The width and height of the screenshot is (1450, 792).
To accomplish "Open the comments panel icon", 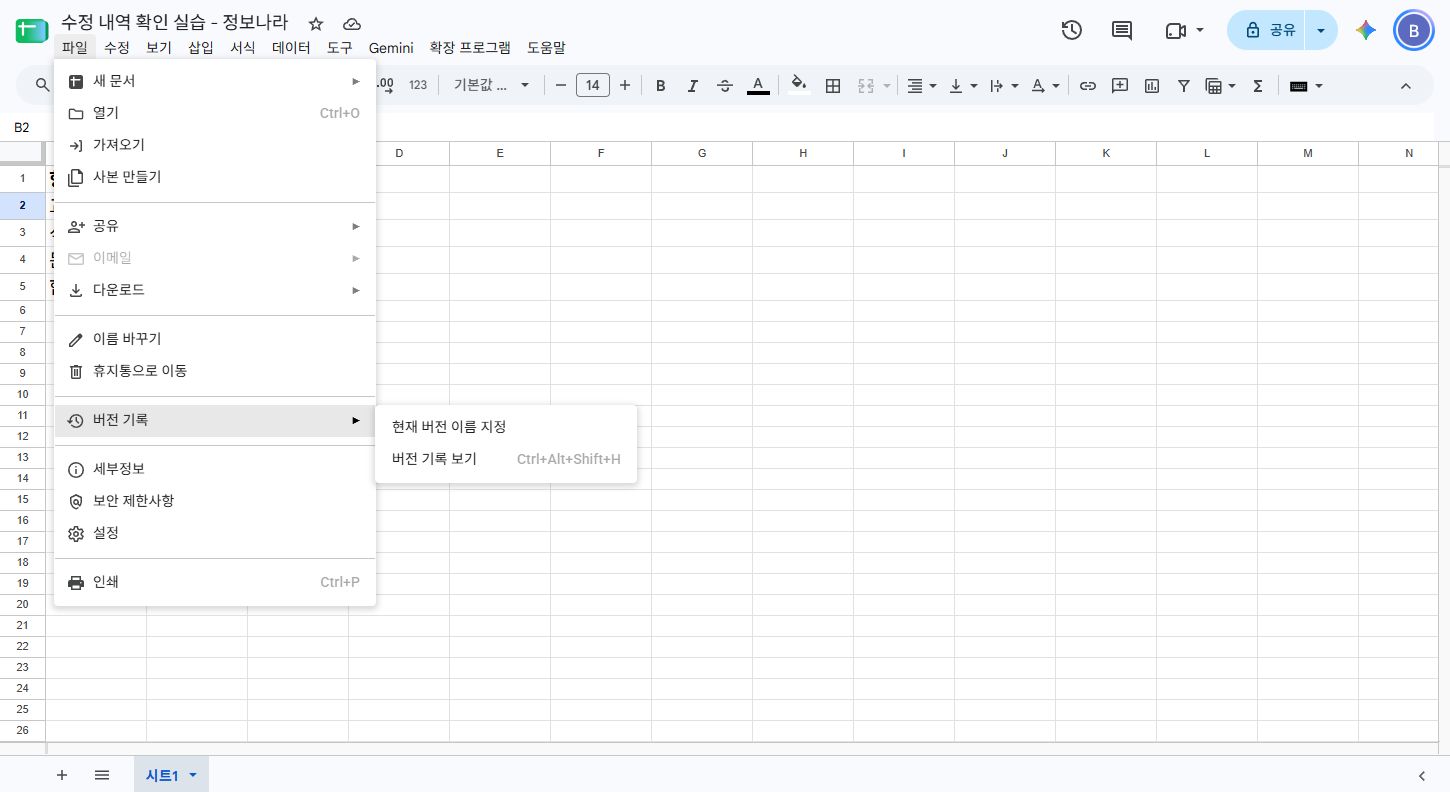I will tap(1122, 30).
